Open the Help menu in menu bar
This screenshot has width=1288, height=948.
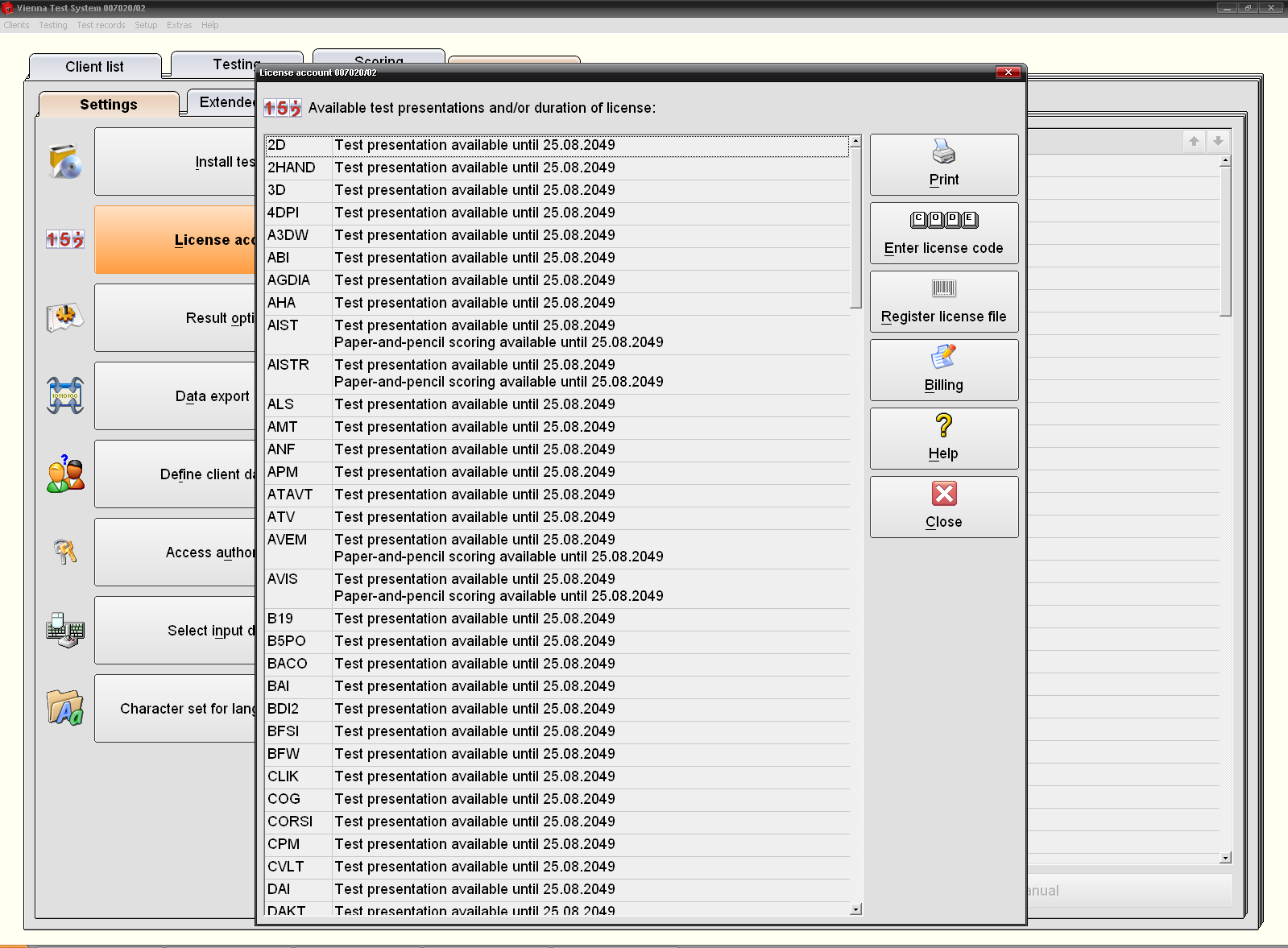(210, 25)
